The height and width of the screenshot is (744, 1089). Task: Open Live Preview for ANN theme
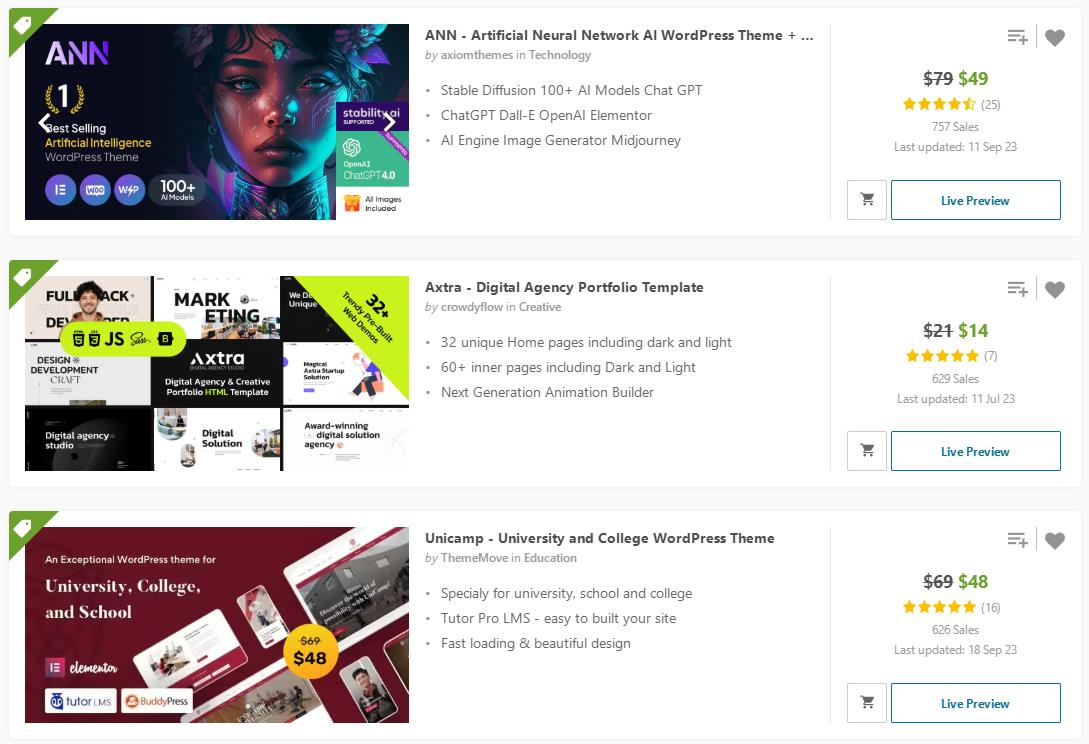pos(975,200)
